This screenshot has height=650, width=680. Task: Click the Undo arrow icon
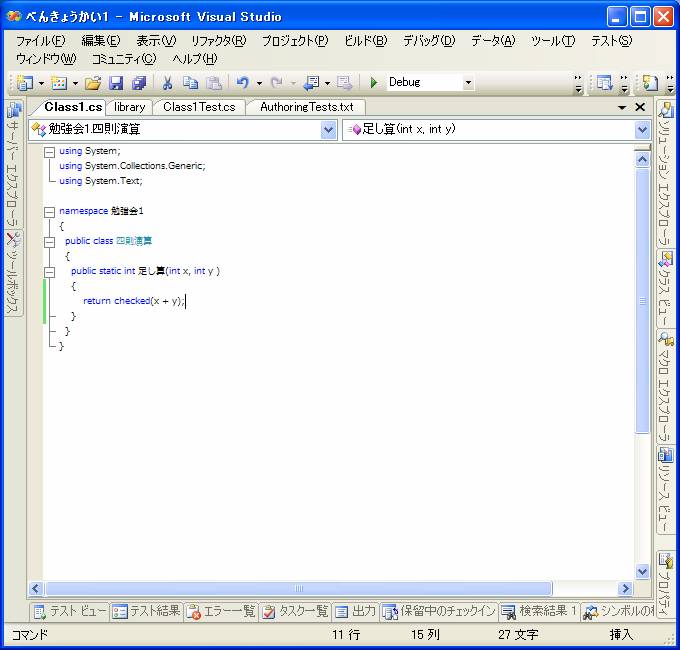pyautogui.click(x=242, y=83)
